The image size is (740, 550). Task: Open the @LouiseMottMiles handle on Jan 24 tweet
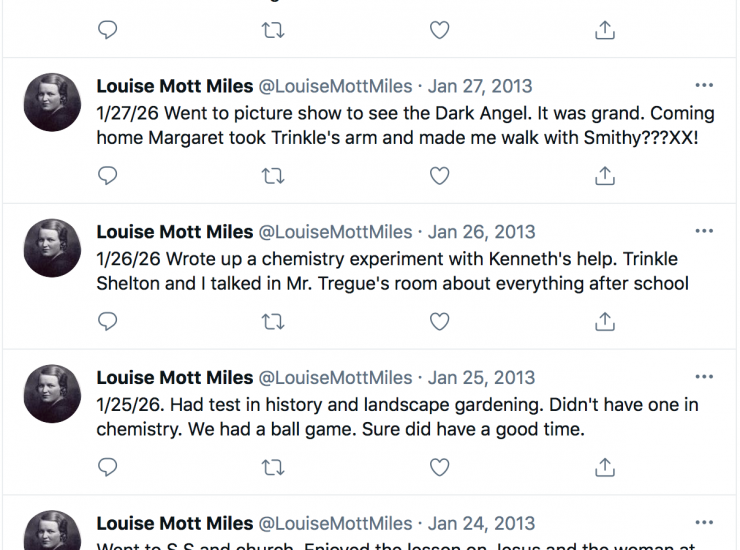tap(335, 523)
